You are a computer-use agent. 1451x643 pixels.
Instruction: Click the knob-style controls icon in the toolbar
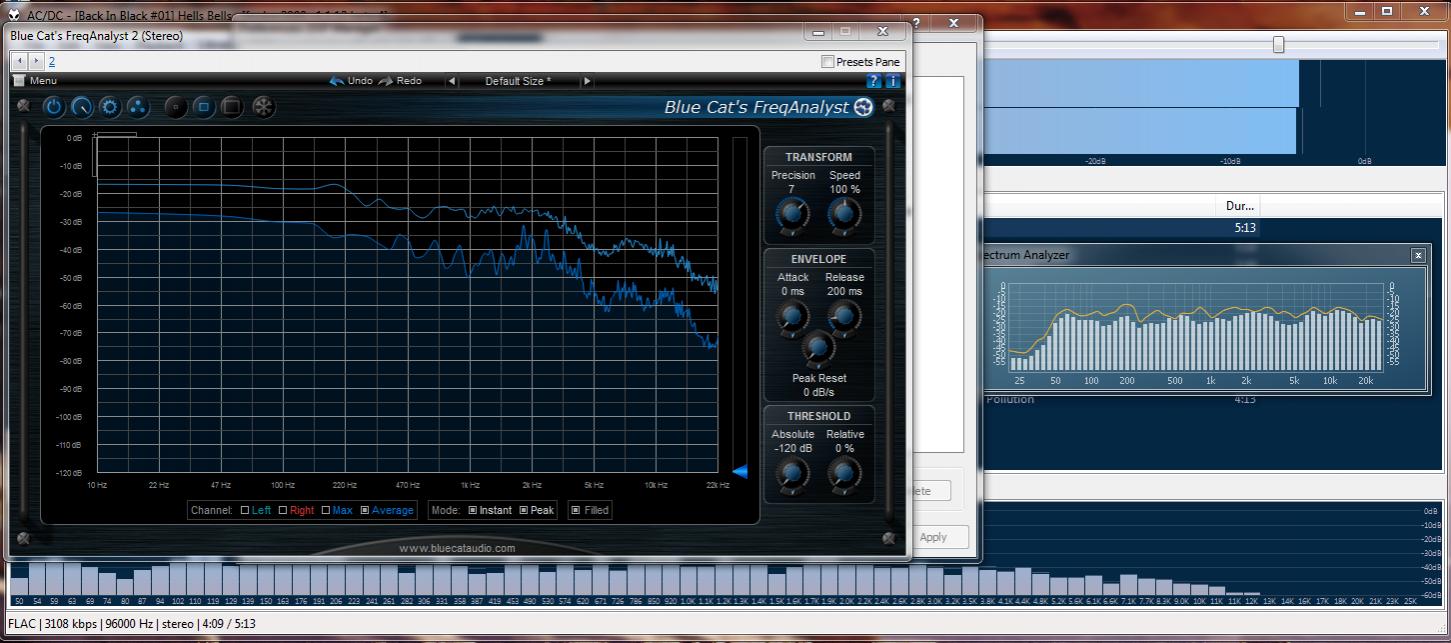[82, 106]
